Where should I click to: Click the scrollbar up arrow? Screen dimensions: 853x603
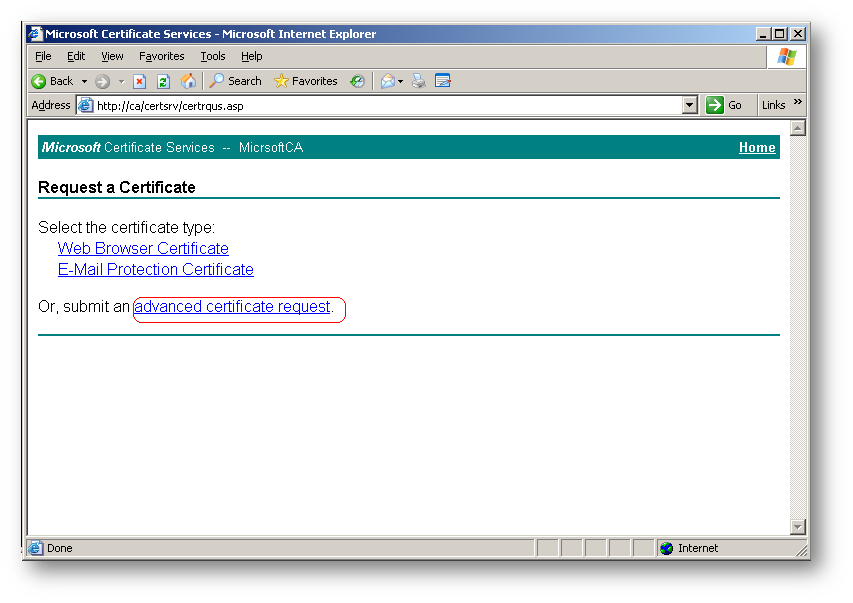point(798,128)
